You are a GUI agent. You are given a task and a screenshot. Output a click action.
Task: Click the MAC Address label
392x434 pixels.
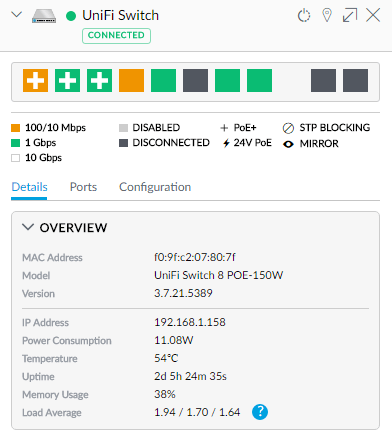coord(52,258)
